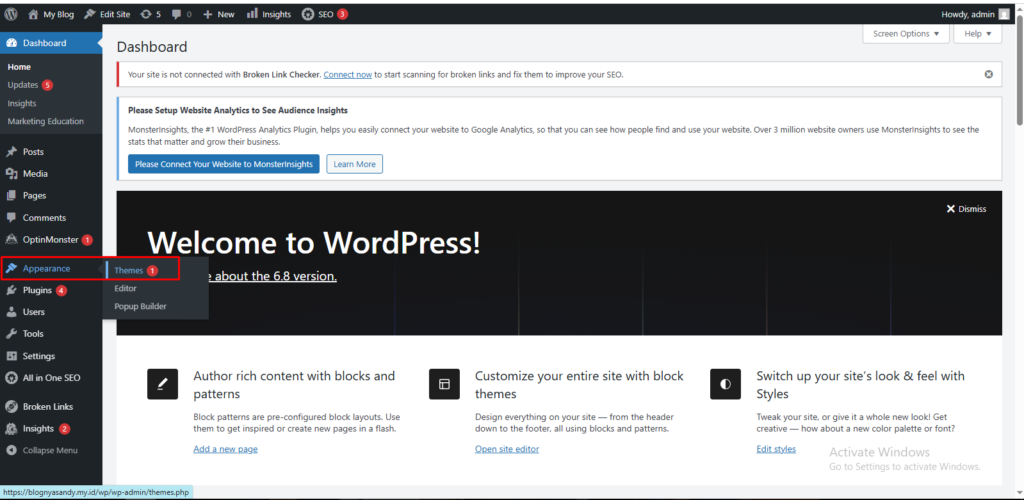Click the Posts pin icon
Screen dimensions: 1024x500
pos(11,152)
